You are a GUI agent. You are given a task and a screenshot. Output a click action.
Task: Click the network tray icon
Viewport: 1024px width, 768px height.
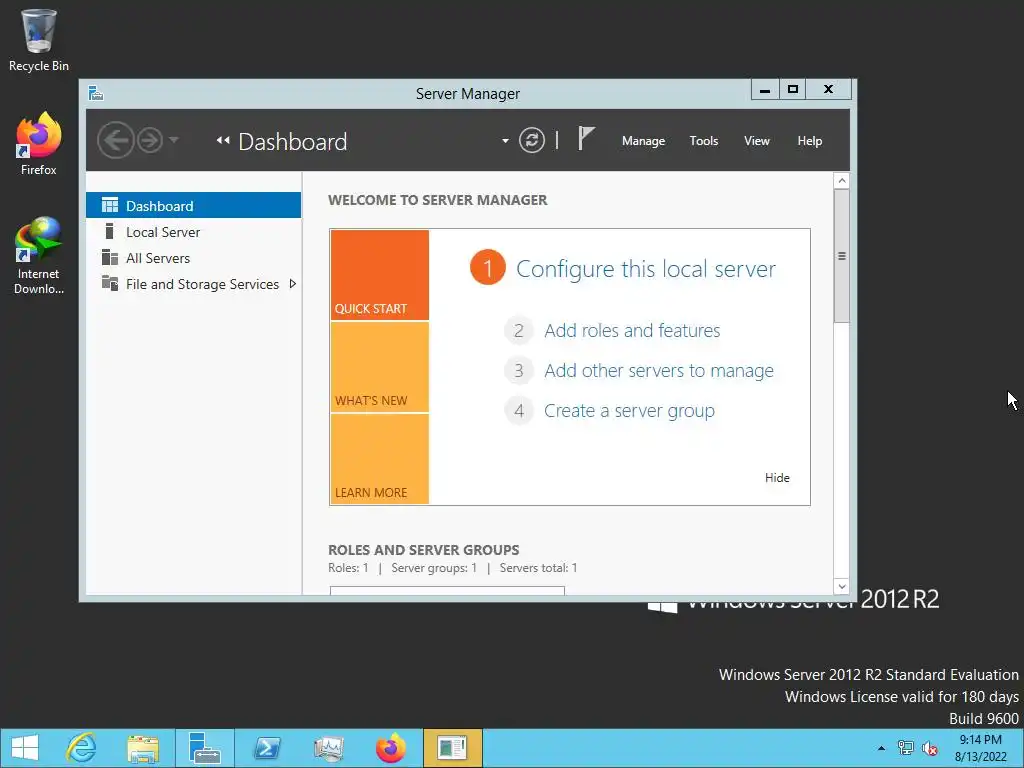point(906,748)
